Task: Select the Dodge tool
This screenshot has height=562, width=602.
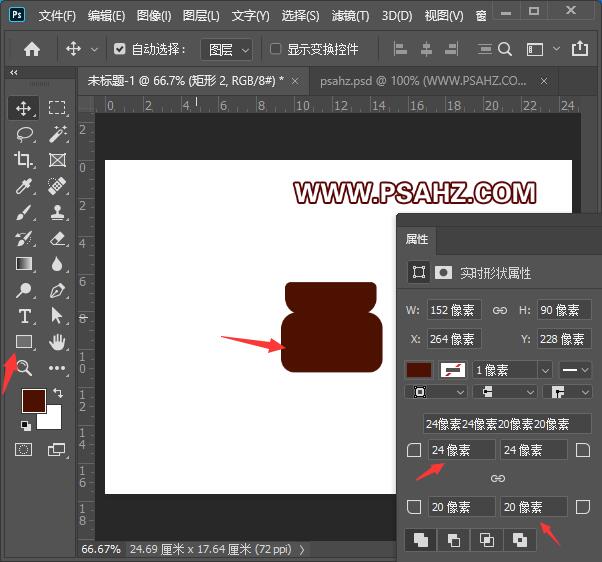Action: point(24,290)
